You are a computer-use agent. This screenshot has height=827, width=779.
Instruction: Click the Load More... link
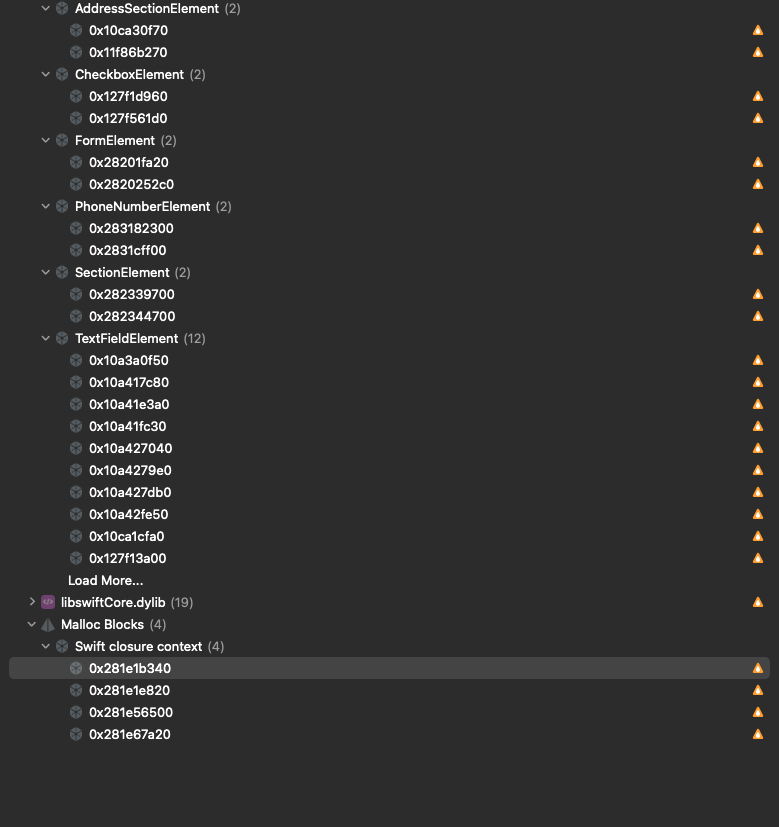coord(105,580)
